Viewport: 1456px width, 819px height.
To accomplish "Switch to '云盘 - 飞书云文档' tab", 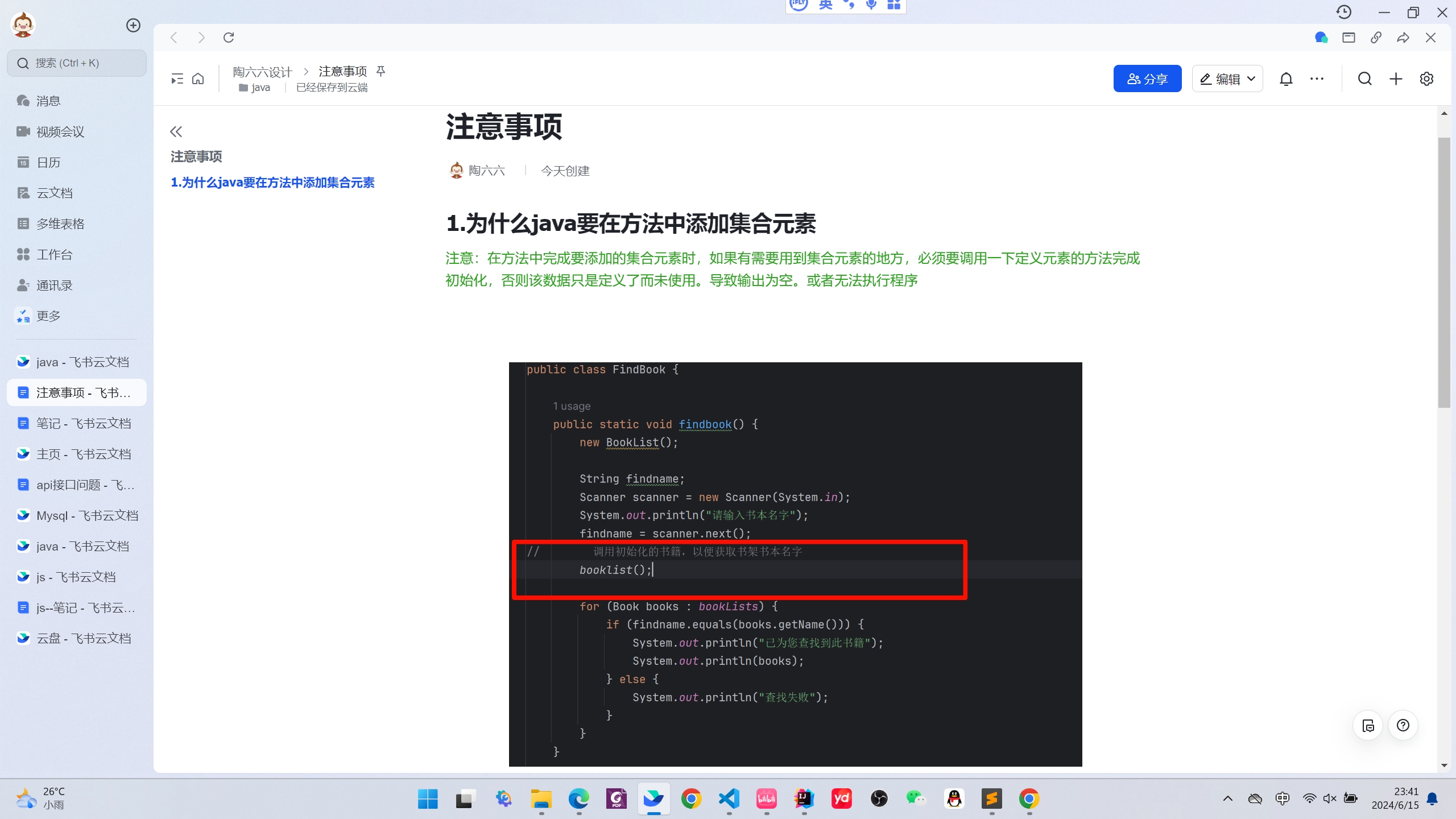I will pos(77,638).
